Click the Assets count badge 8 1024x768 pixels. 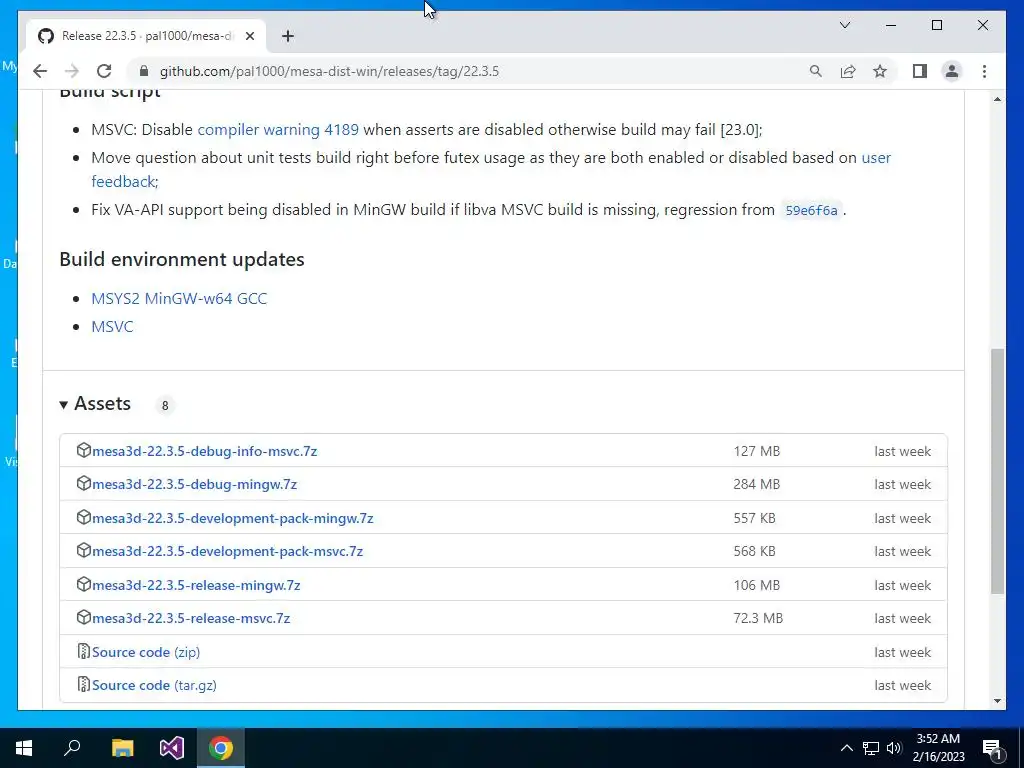(x=165, y=406)
